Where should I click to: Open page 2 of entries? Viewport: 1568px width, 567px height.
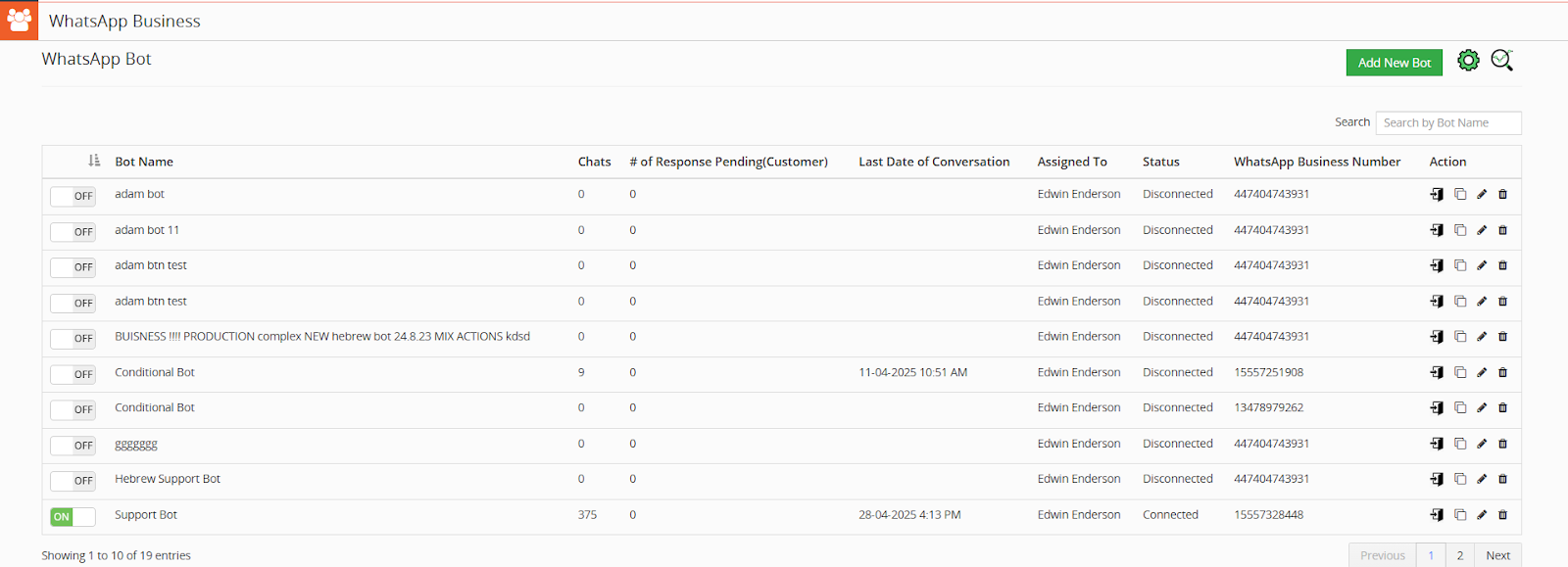click(x=1459, y=555)
